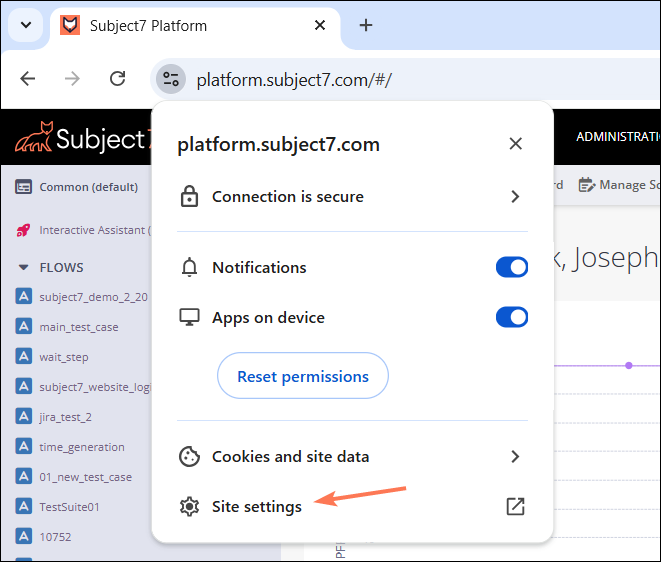This screenshot has width=661, height=562.
Task: Open the tab search dropdown arrow
Action: pyautogui.click(x=25, y=26)
